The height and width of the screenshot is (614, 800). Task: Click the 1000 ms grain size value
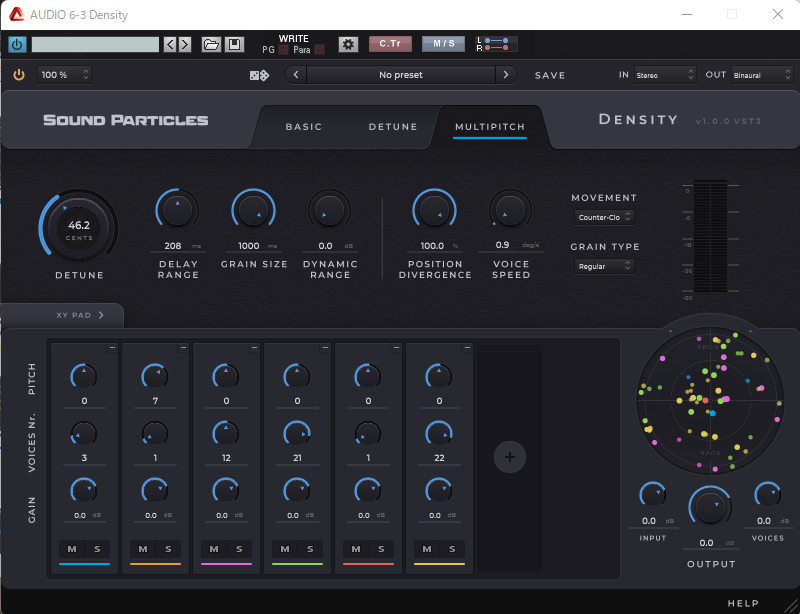[254, 245]
